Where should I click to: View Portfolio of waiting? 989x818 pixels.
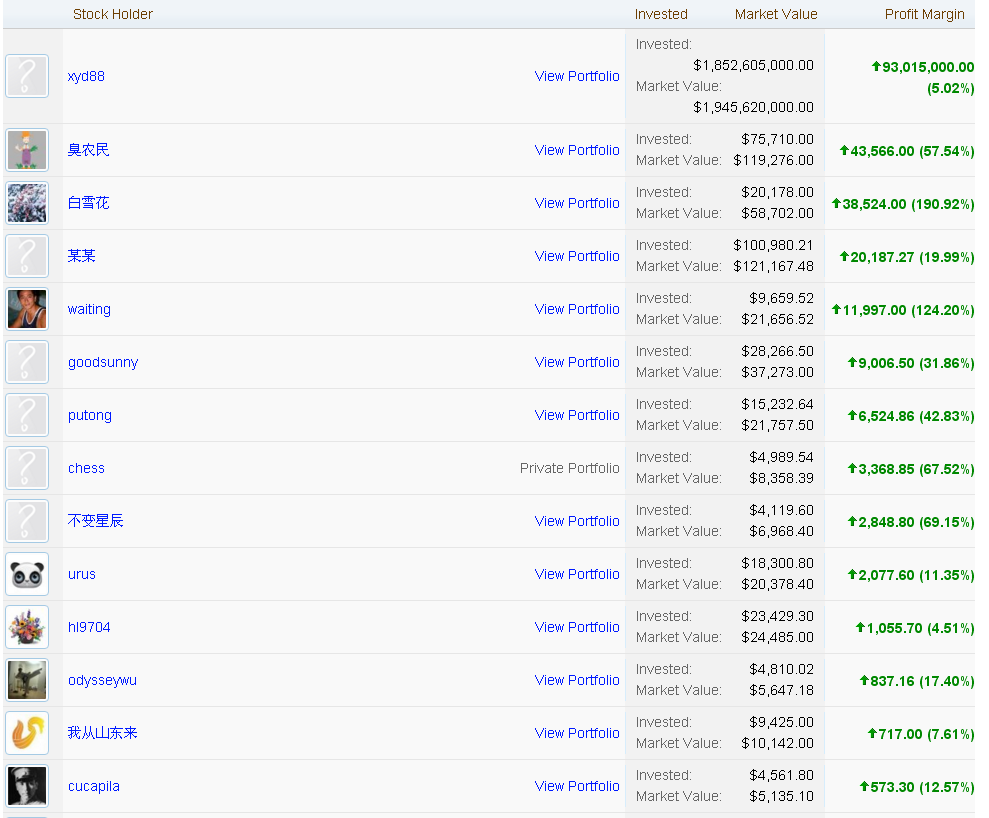click(x=577, y=309)
